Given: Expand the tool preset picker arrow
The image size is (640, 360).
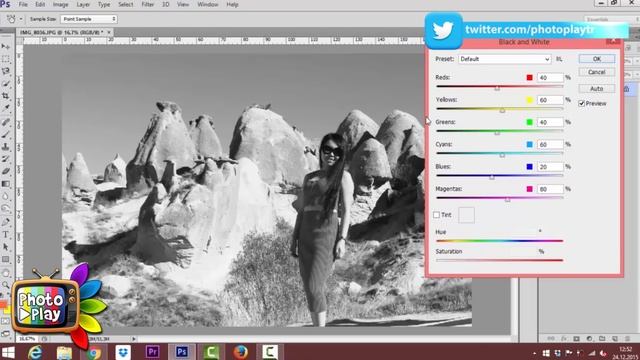Looking at the screenshot, I should point(21,19).
